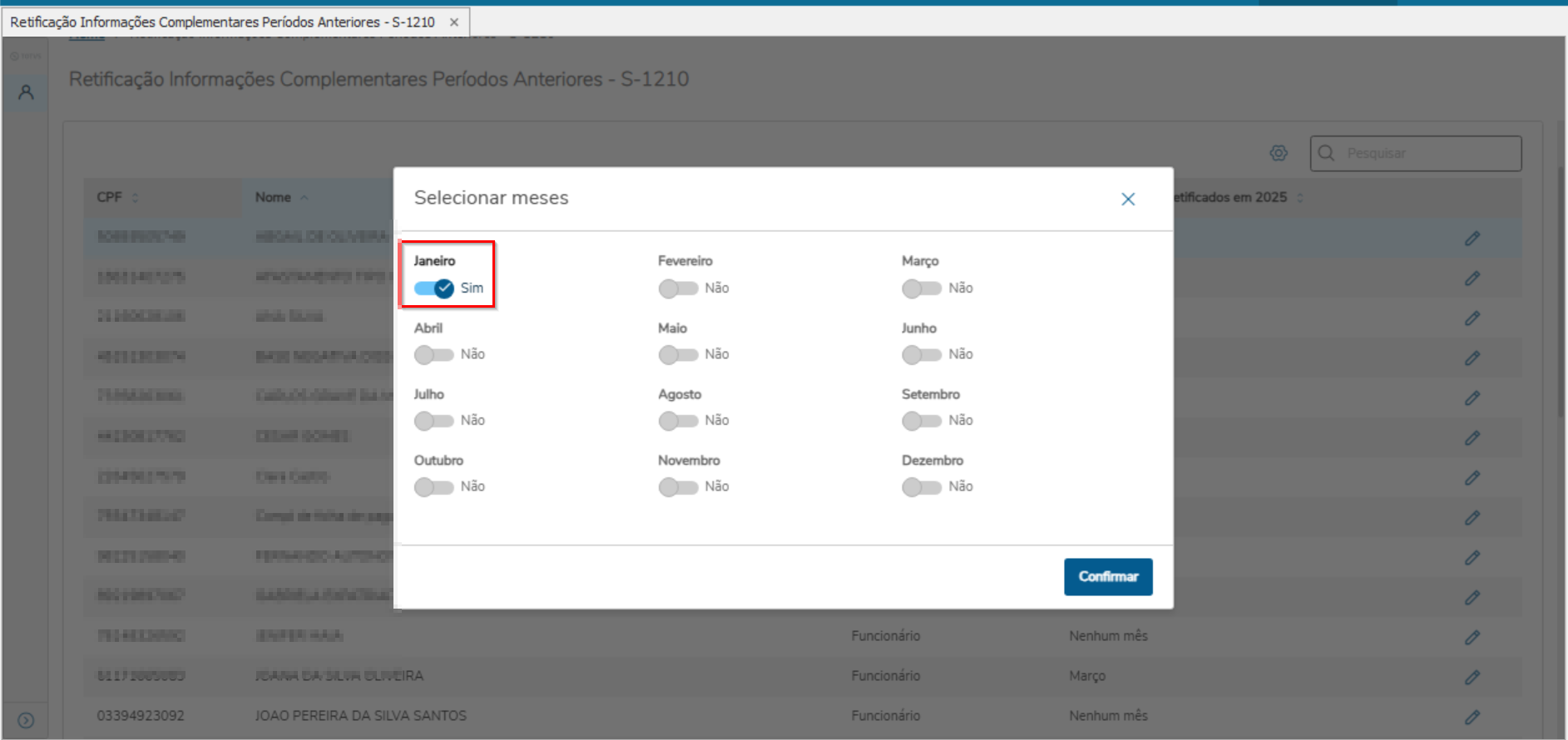This screenshot has width=1568, height=740.
Task: Close the S-1210 tab
Action: click(x=454, y=22)
